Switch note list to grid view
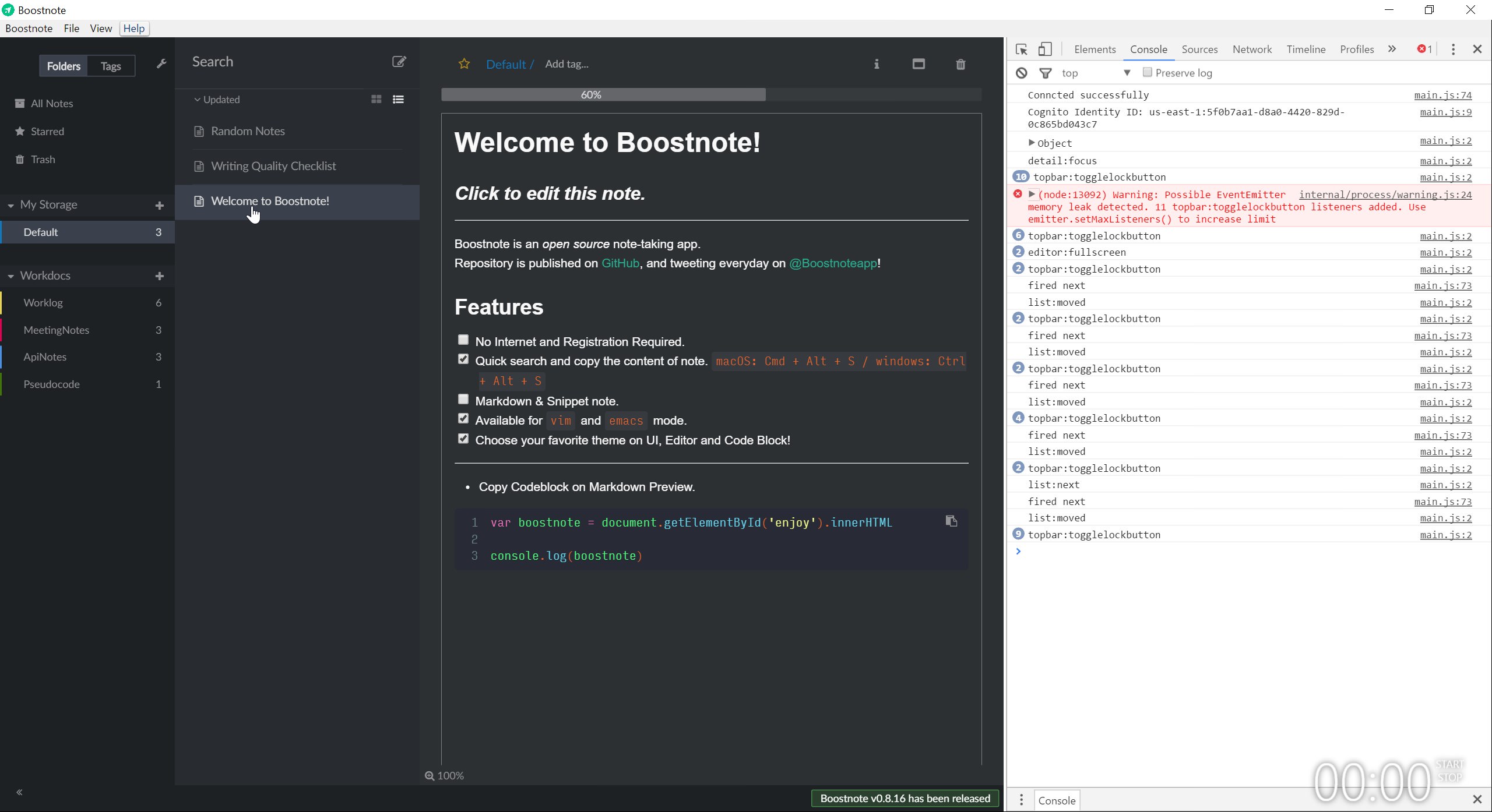The image size is (1492, 812). point(376,100)
